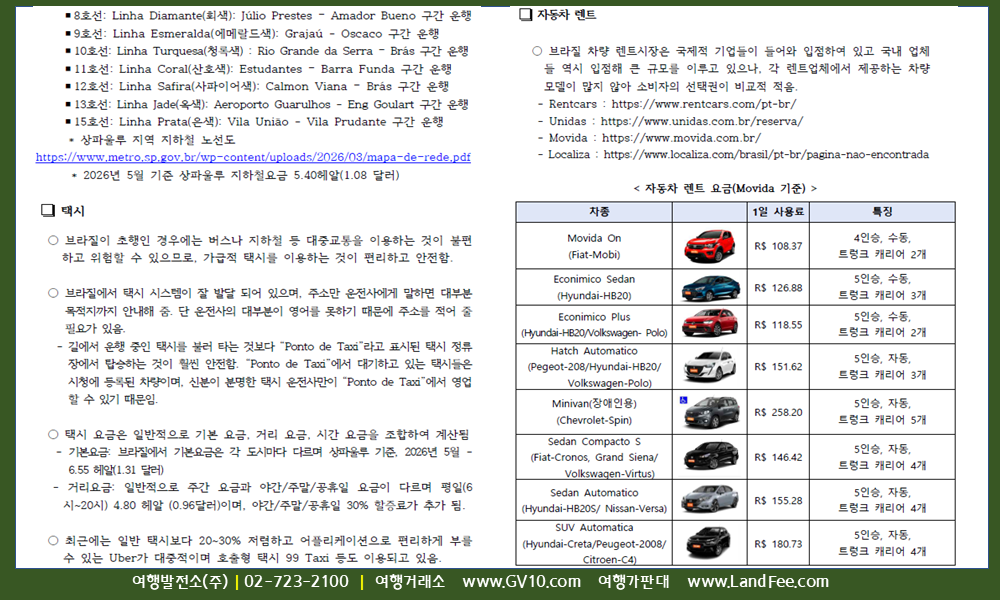1000x600 pixels.
Task: Open the Movida website URL
Action: pyautogui.click(x=680, y=138)
